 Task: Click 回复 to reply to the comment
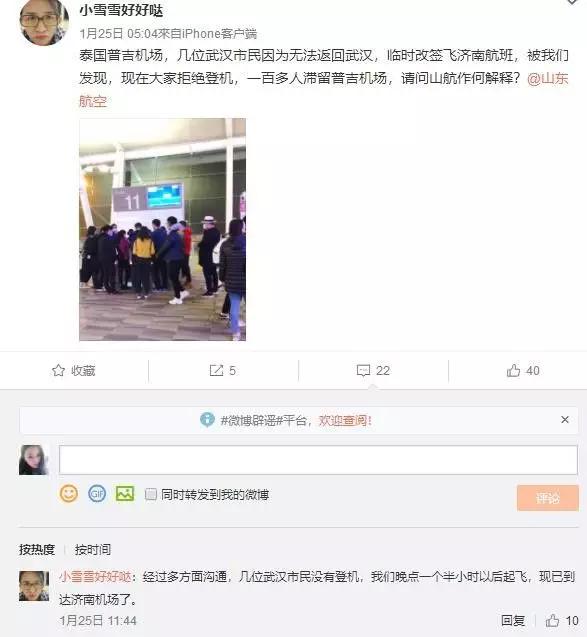pos(513,620)
